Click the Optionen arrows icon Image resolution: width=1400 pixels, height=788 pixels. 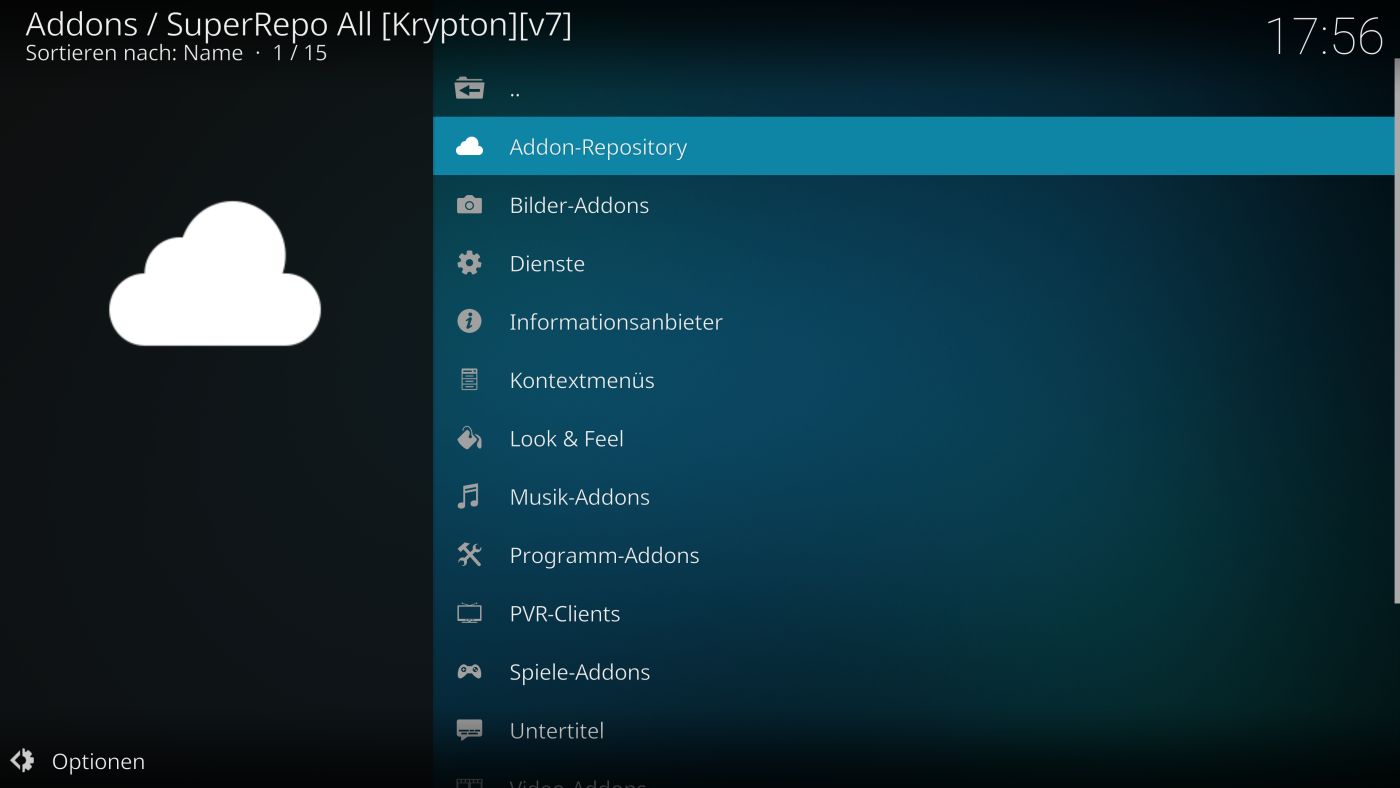[22, 761]
